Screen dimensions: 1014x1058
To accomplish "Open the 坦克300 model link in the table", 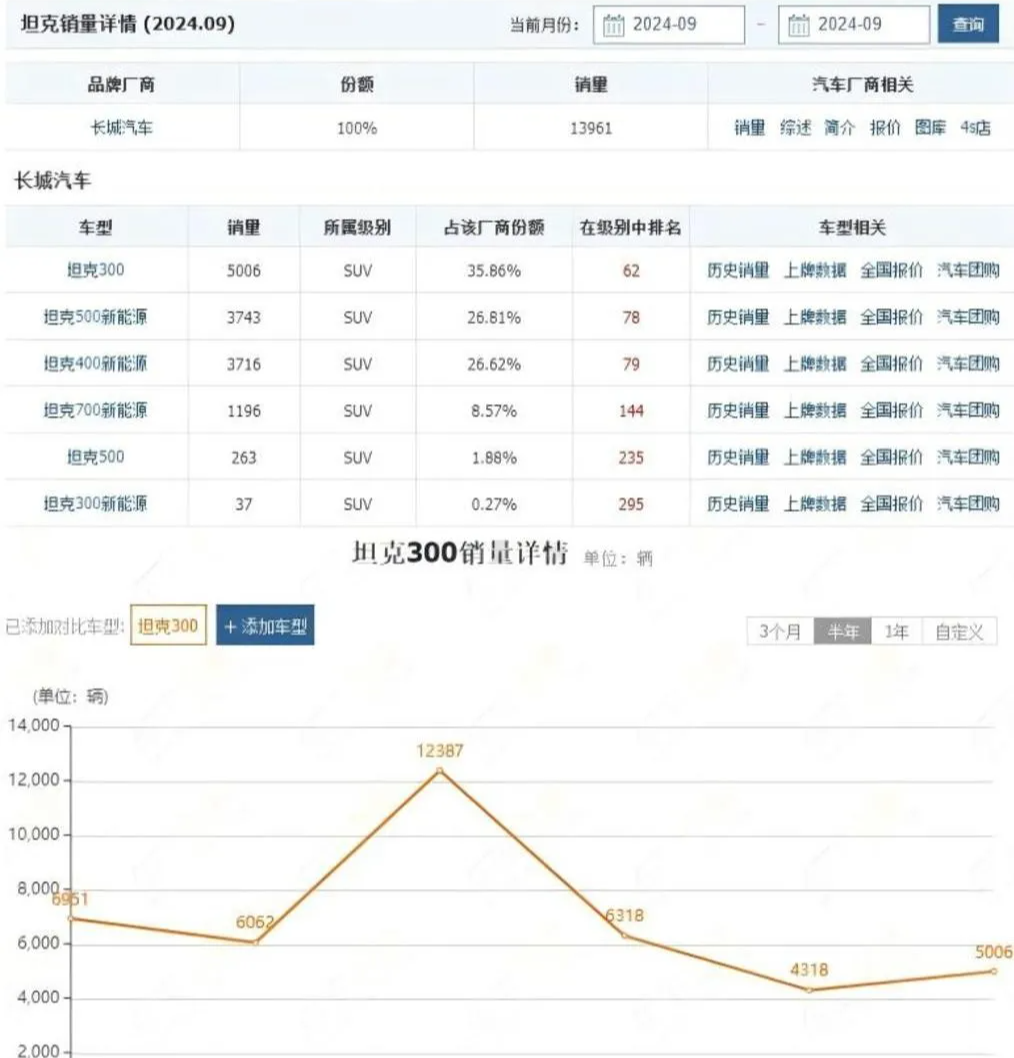I will click(96, 270).
